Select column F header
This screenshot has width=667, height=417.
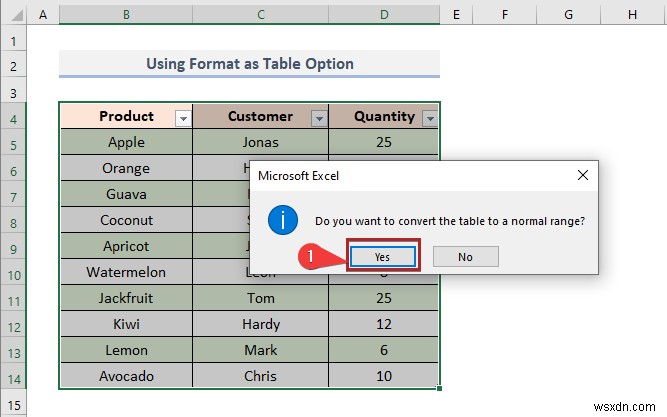pos(505,15)
